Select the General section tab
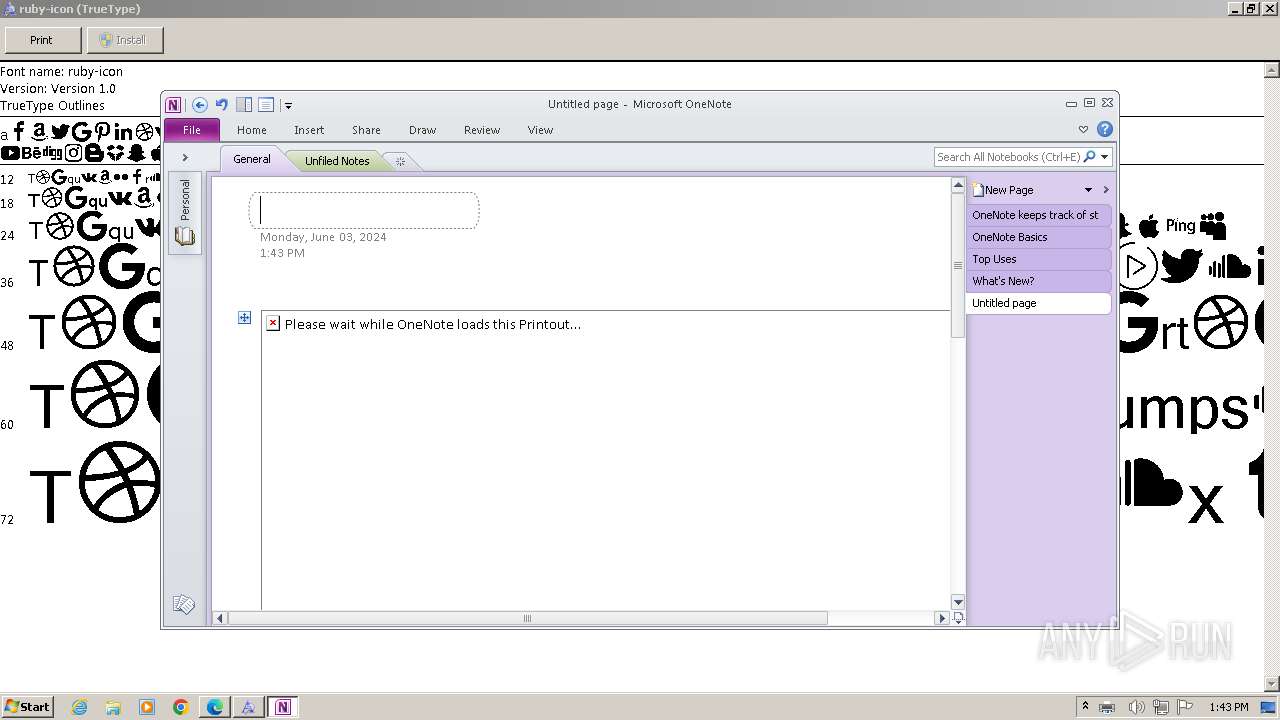The height and width of the screenshot is (720, 1280). [252, 159]
